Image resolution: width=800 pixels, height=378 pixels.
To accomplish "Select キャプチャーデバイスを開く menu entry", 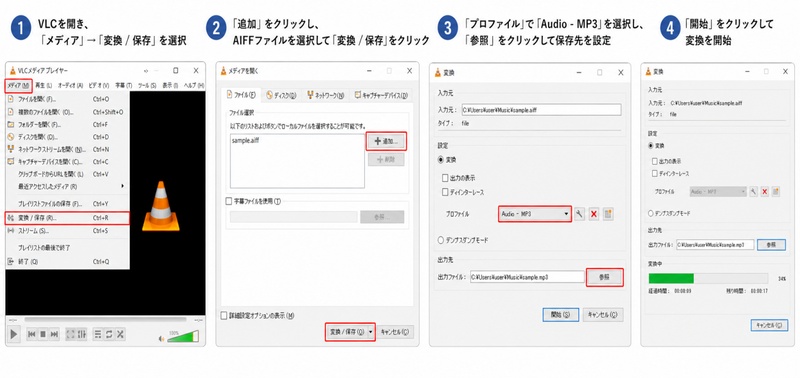I will point(67,162).
